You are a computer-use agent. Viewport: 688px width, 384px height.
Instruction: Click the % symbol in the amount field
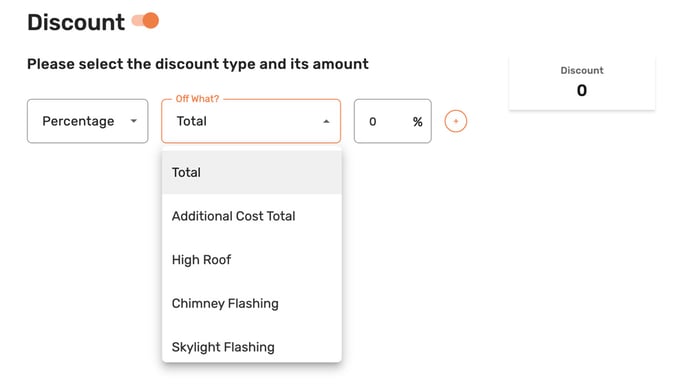(x=417, y=122)
